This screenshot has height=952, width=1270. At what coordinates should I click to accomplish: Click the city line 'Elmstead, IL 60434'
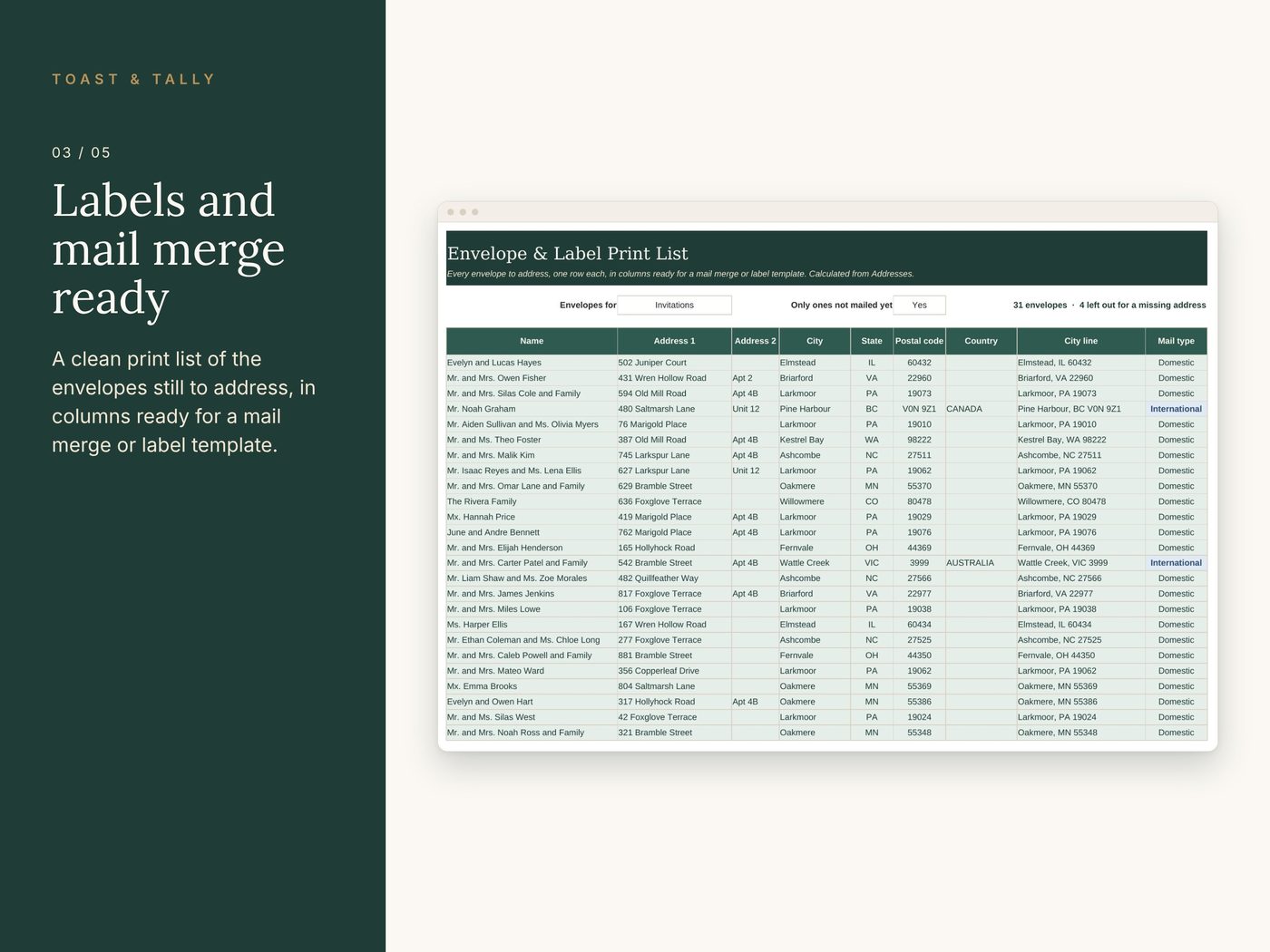[1055, 625]
